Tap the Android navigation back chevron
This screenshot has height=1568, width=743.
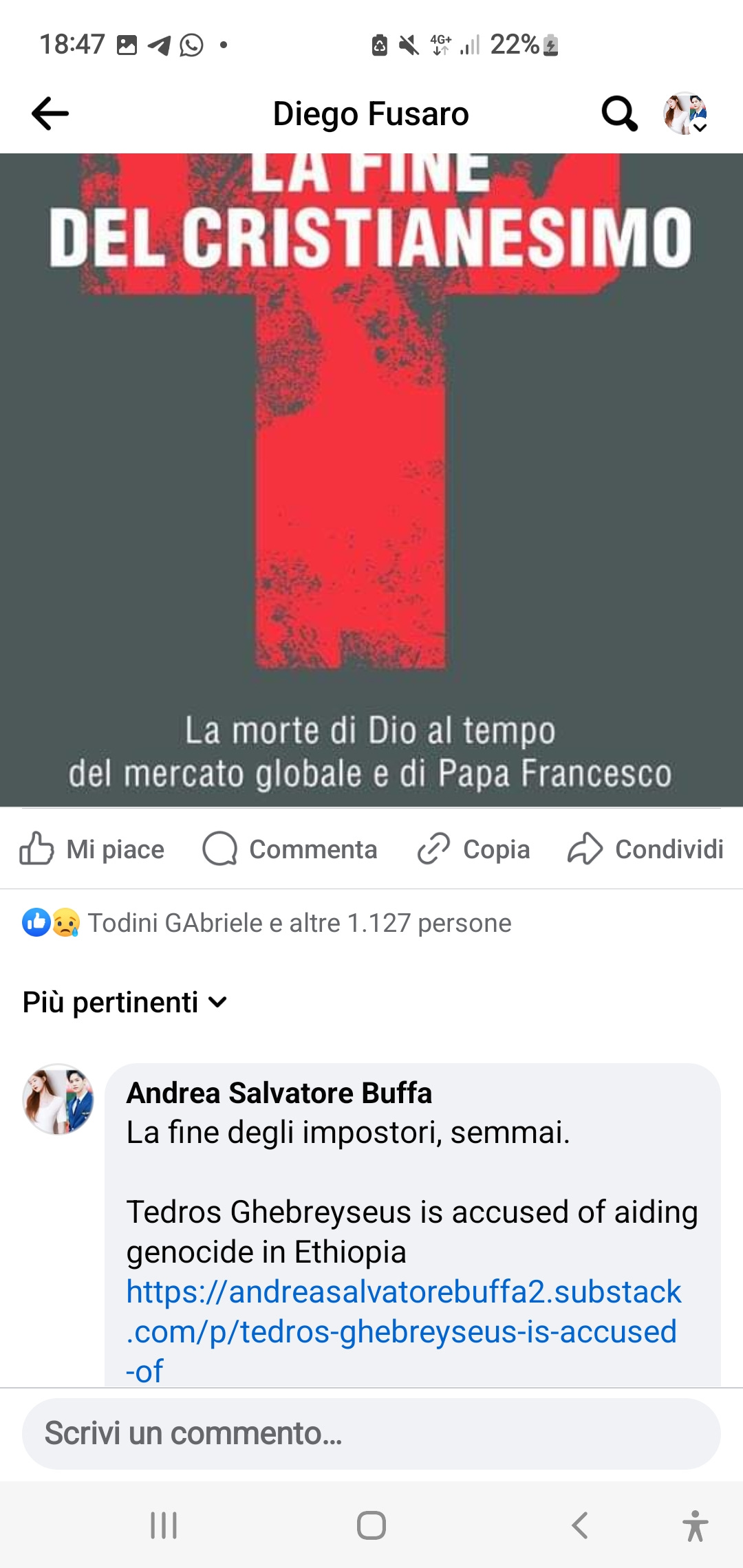pyautogui.click(x=579, y=1525)
